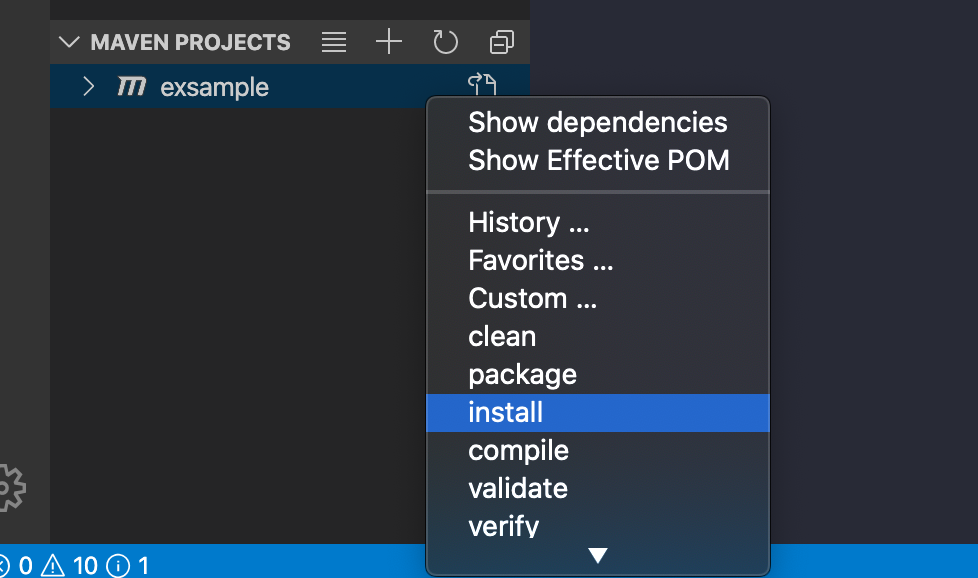978x578 pixels.
Task: Choose Show Effective POM menu entry
Action: coord(598,160)
